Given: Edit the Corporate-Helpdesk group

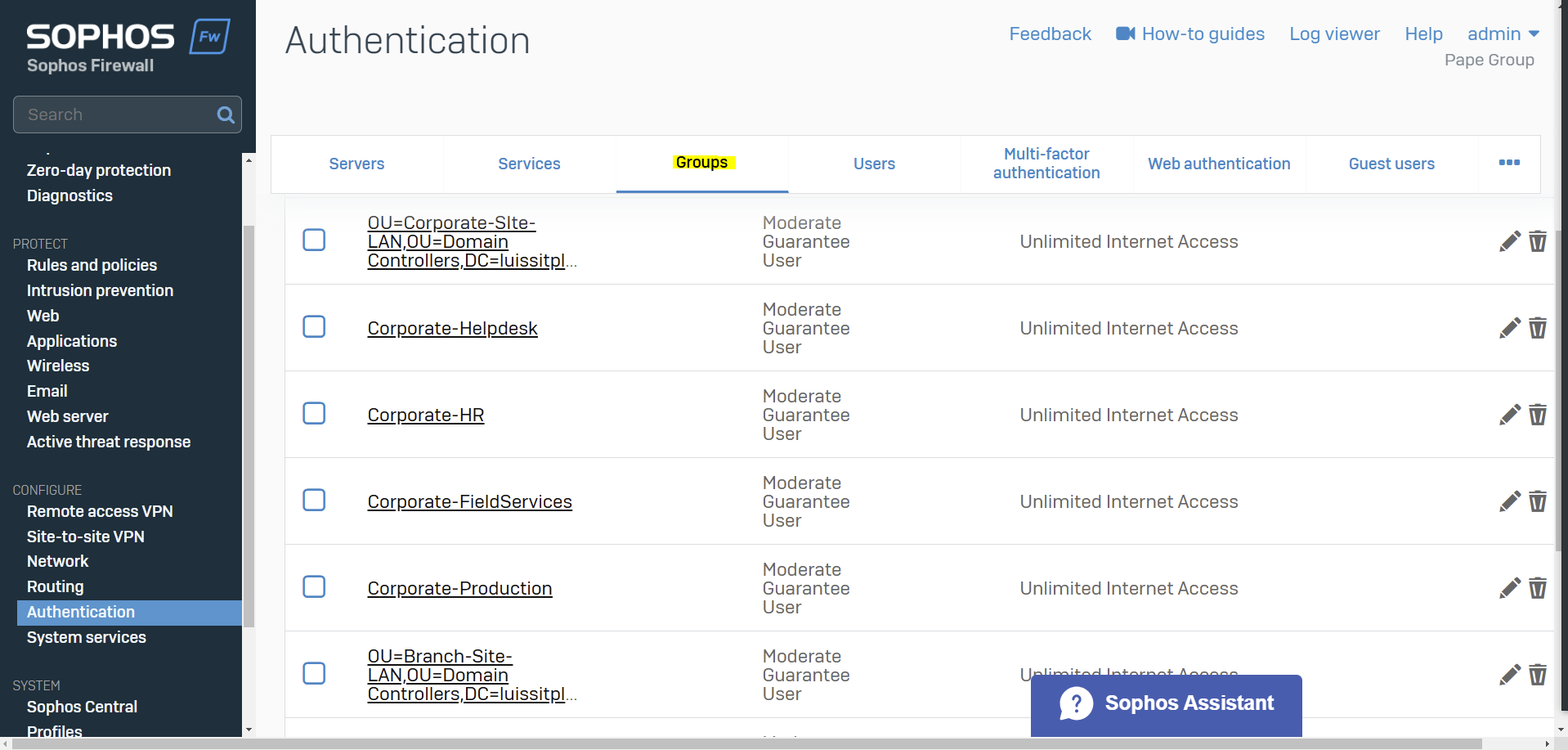Looking at the screenshot, I should (x=1510, y=328).
